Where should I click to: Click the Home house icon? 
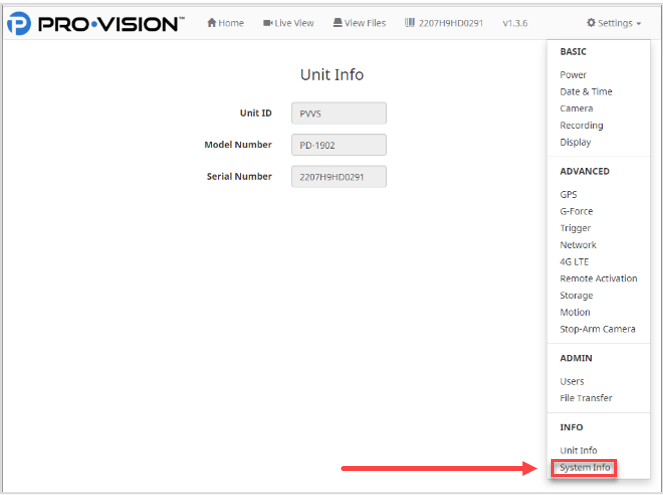[211, 23]
